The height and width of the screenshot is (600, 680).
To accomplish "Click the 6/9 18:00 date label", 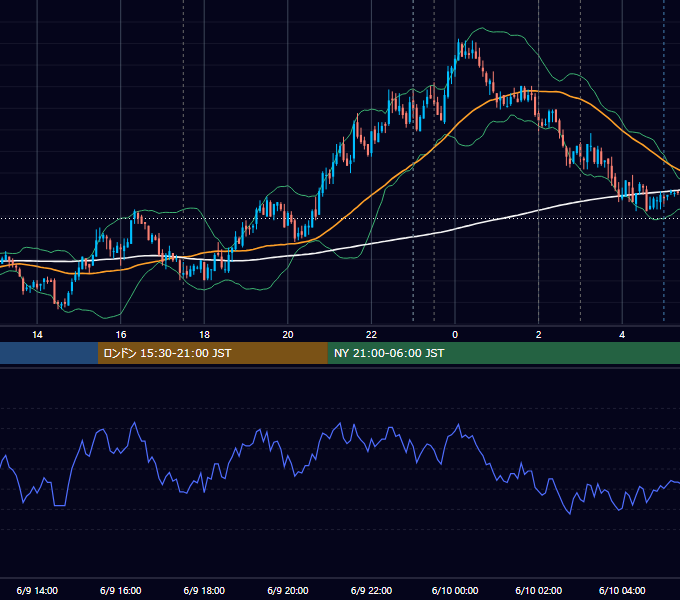I will [x=204, y=590].
